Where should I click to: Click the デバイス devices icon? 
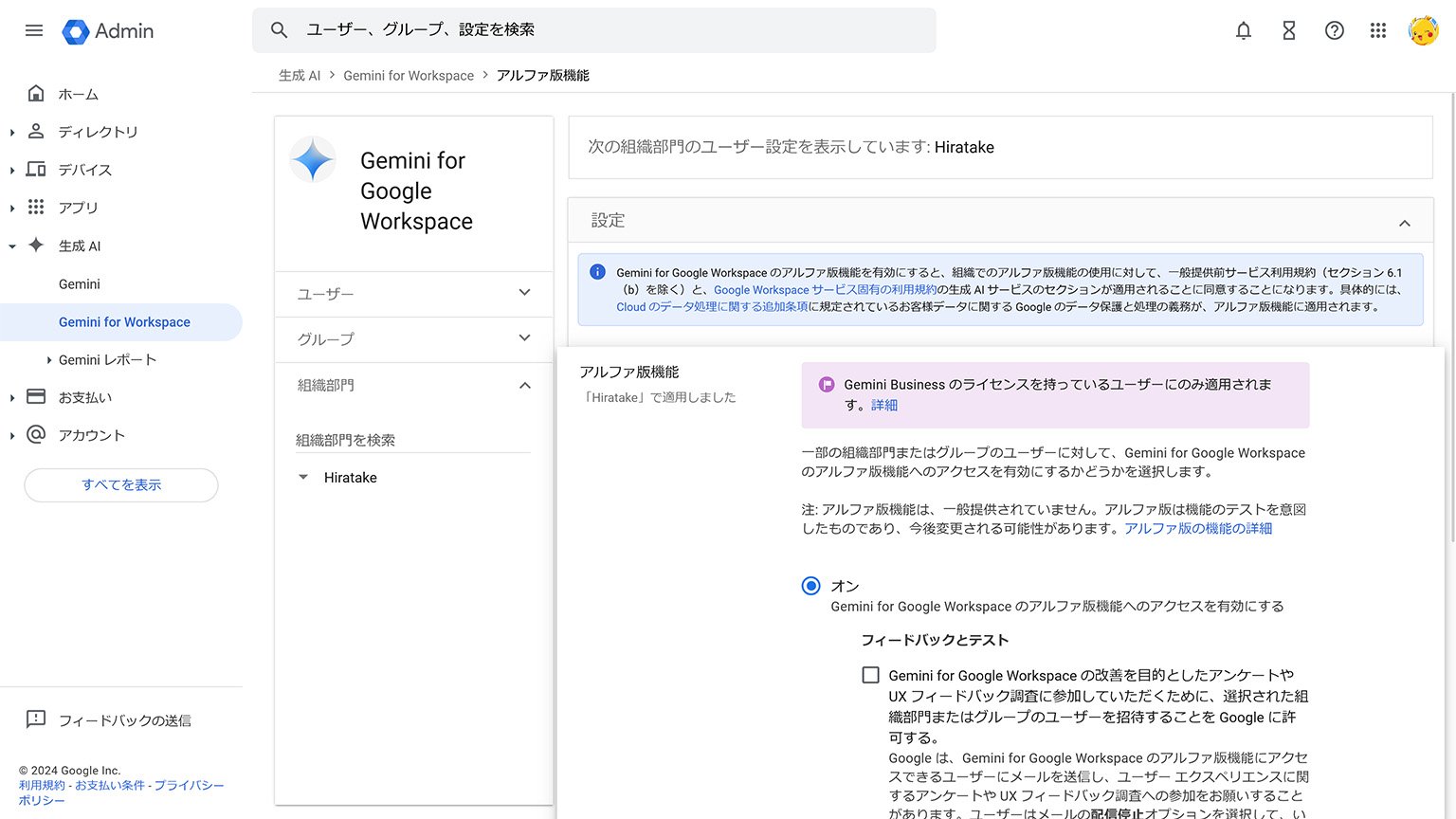point(36,169)
